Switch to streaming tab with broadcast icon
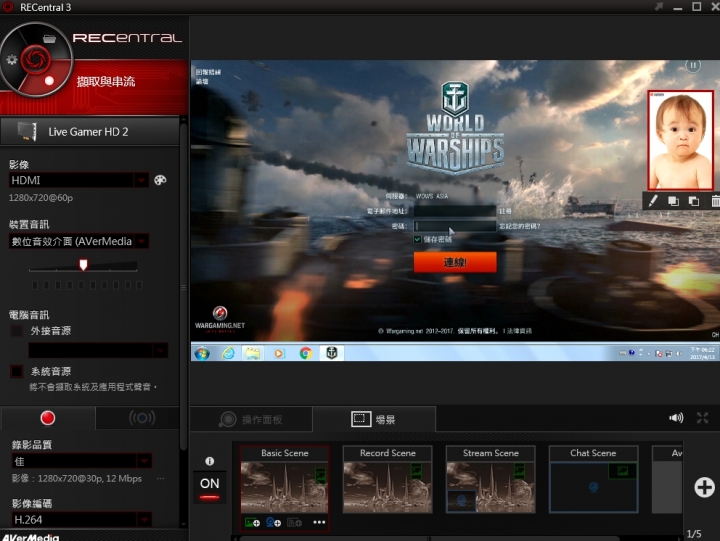The height and width of the screenshot is (541, 720). click(x=141, y=418)
